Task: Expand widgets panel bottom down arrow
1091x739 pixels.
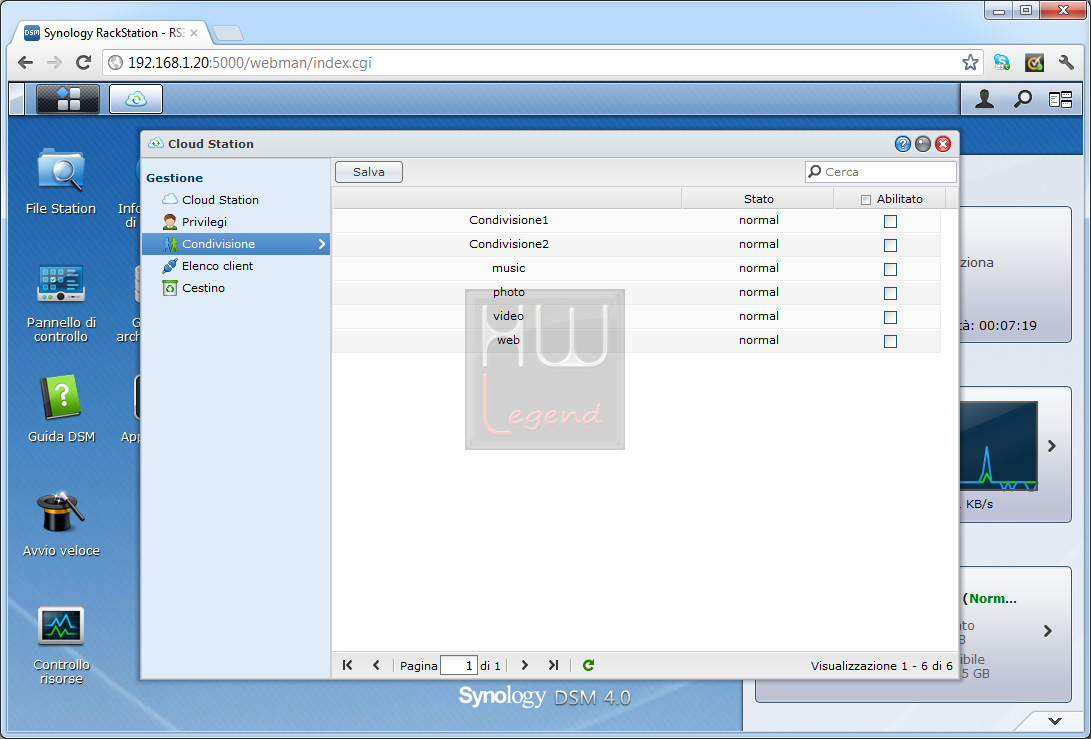Action: [1055, 721]
